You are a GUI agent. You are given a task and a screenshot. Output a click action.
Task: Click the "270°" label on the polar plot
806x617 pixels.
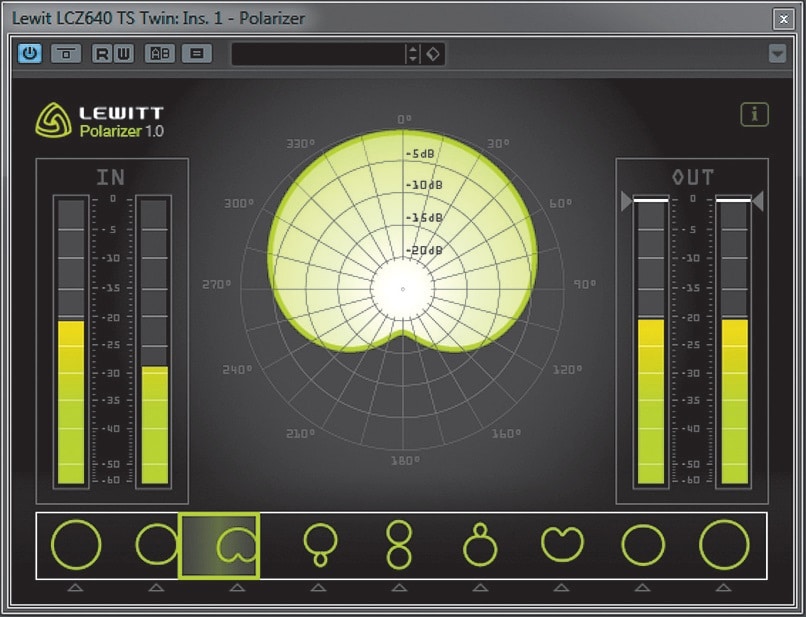[x=216, y=284]
